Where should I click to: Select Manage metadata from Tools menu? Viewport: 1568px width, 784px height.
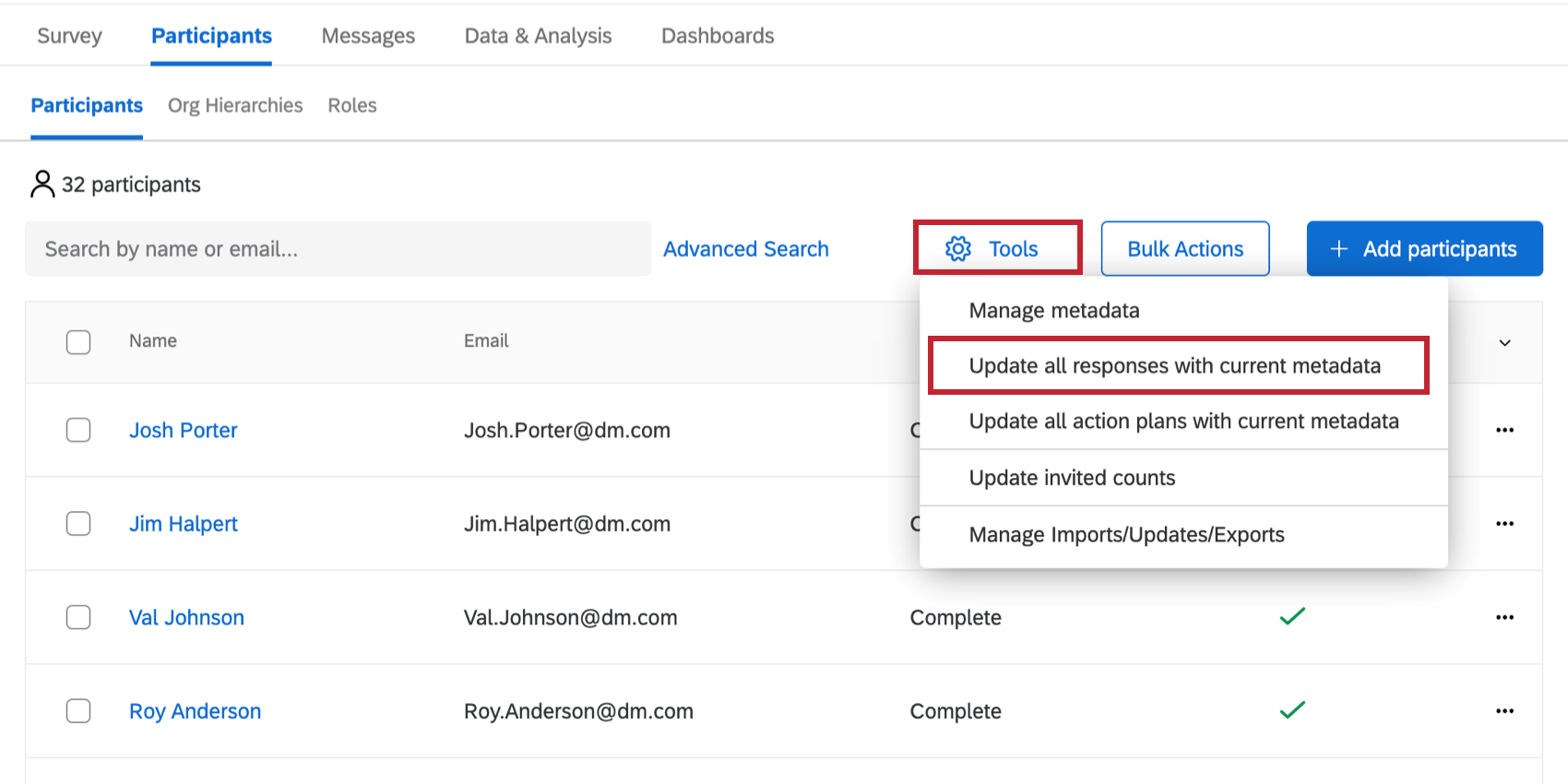(x=1053, y=311)
